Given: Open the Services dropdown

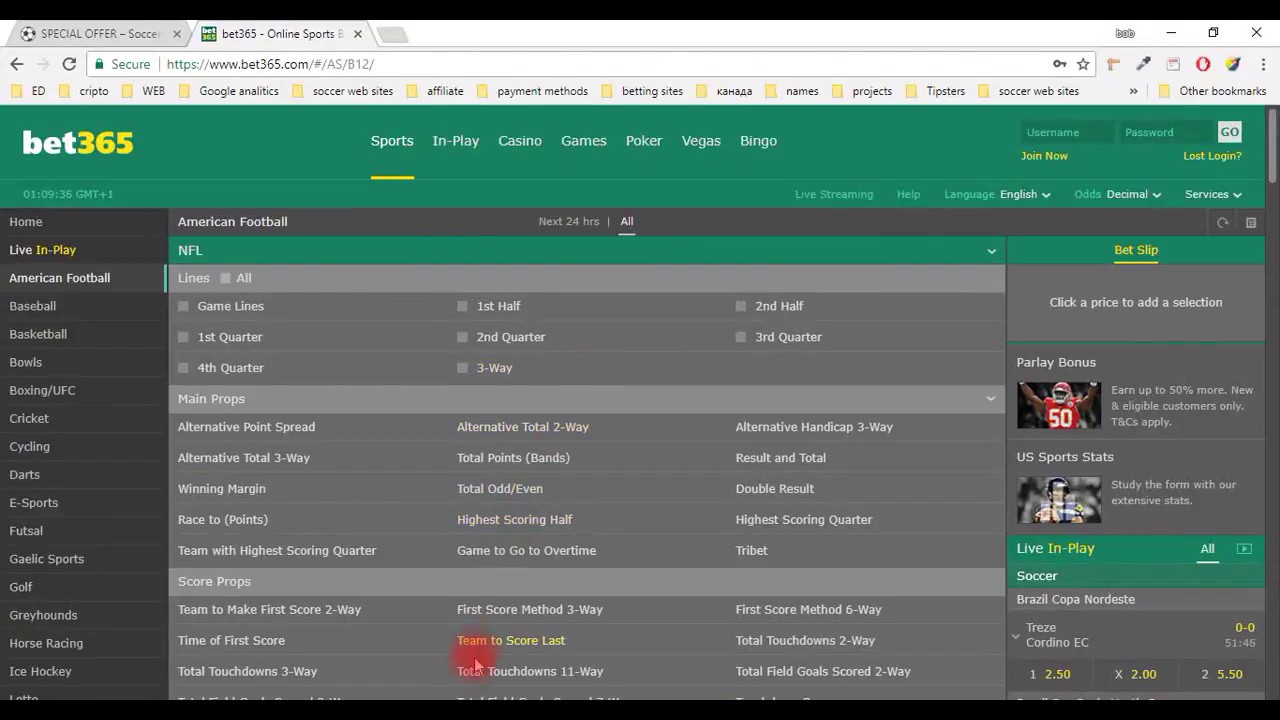Looking at the screenshot, I should tap(1213, 194).
